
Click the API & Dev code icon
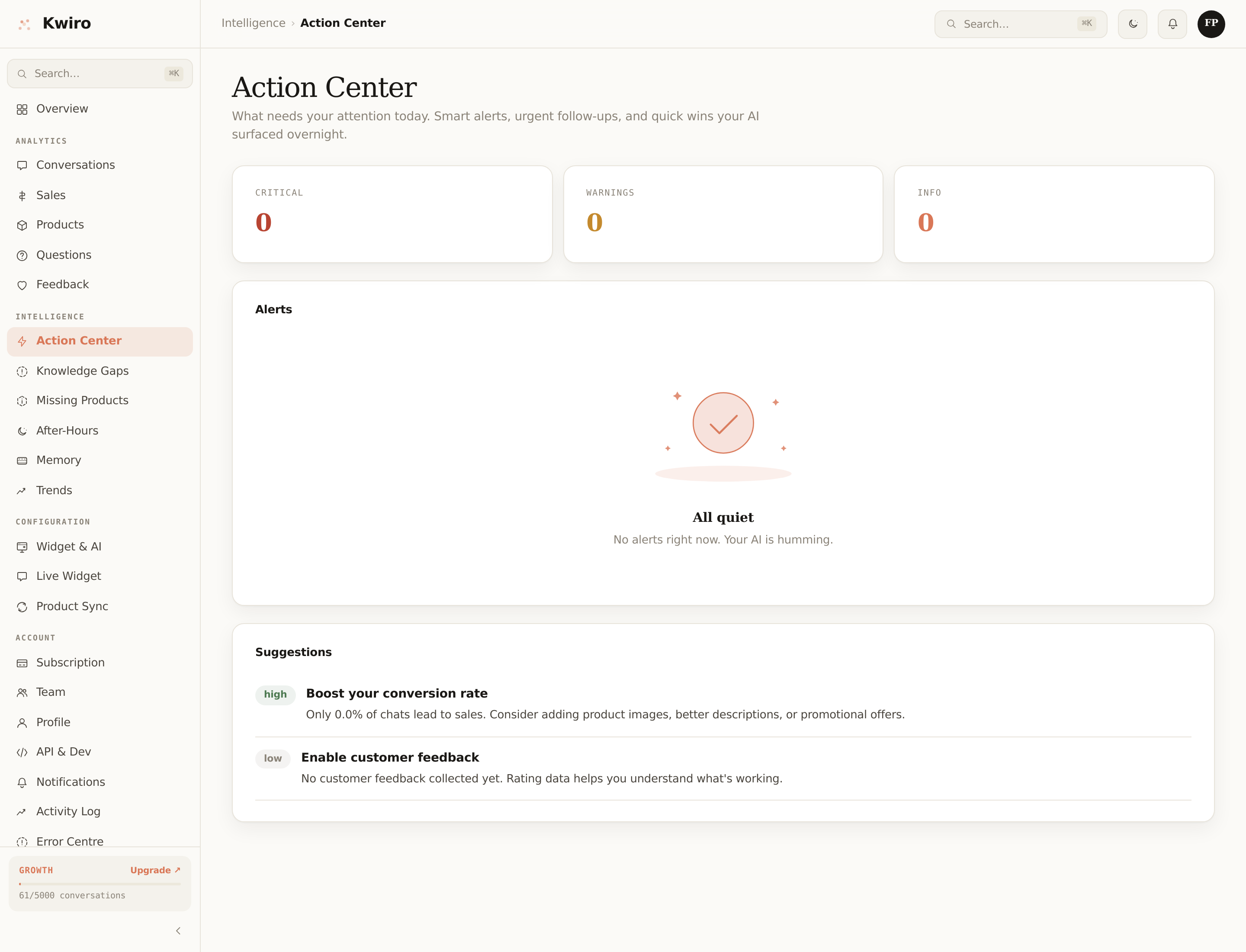(x=22, y=753)
